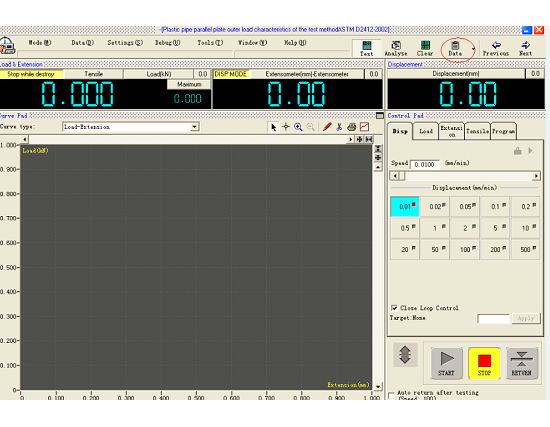Select the red pencil tool in Curve Pad
Image resolution: width=550 pixels, height=427 pixels.
(327, 127)
